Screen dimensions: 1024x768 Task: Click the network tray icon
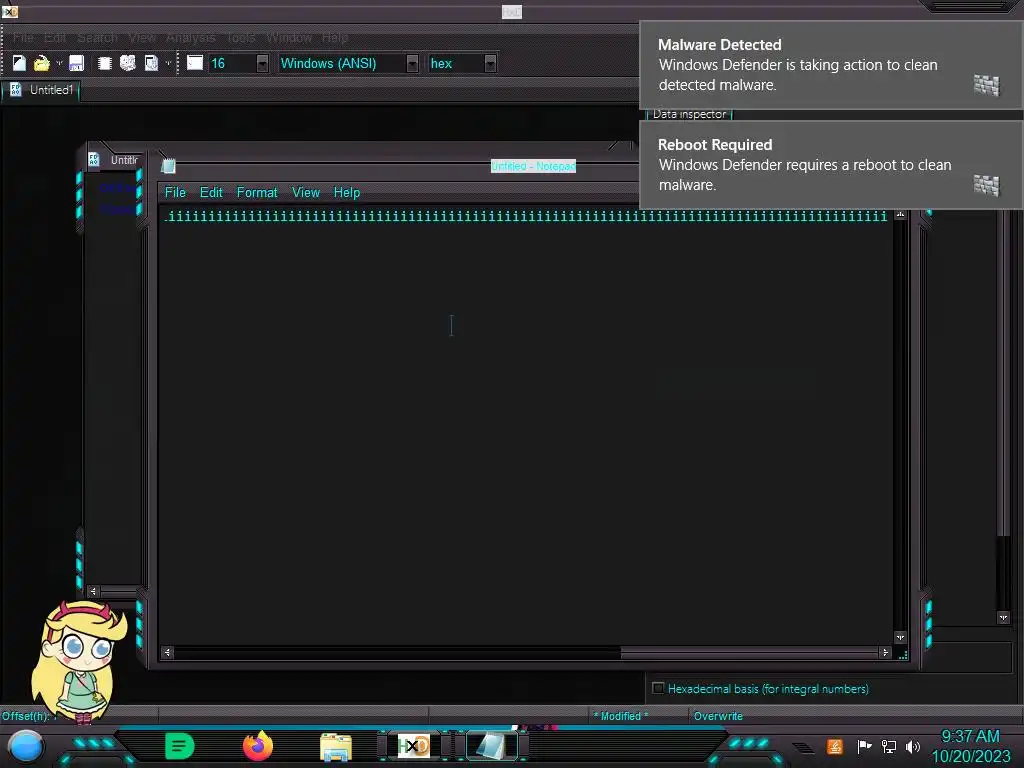pyautogui.click(x=889, y=746)
